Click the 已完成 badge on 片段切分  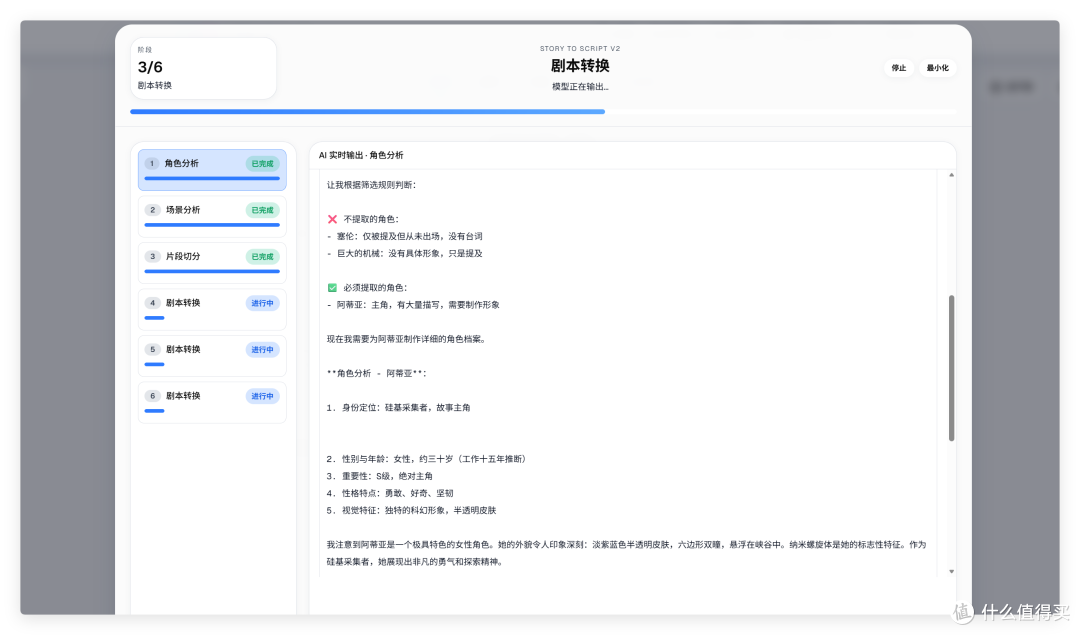pos(262,257)
